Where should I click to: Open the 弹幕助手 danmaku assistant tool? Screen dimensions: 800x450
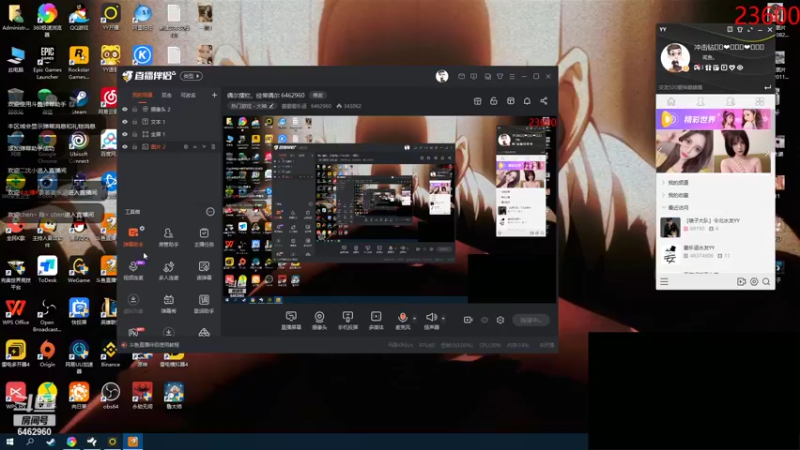pyautogui.click(x=133, y=237)
